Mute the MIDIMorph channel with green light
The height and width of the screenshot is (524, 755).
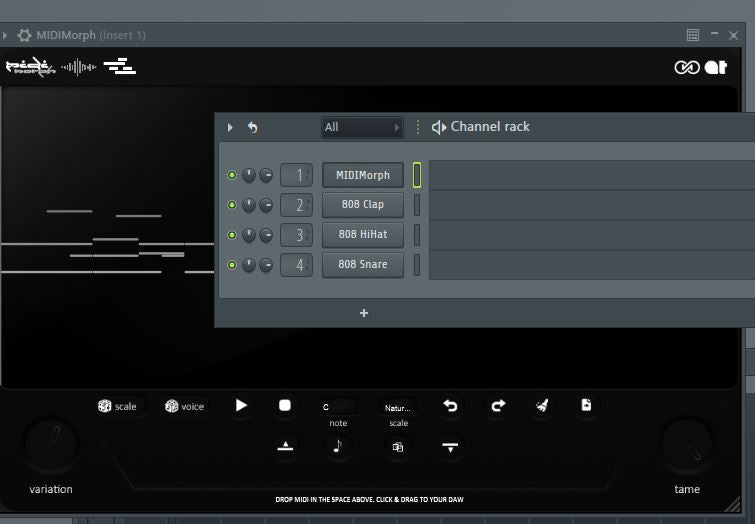click(232, 175)
